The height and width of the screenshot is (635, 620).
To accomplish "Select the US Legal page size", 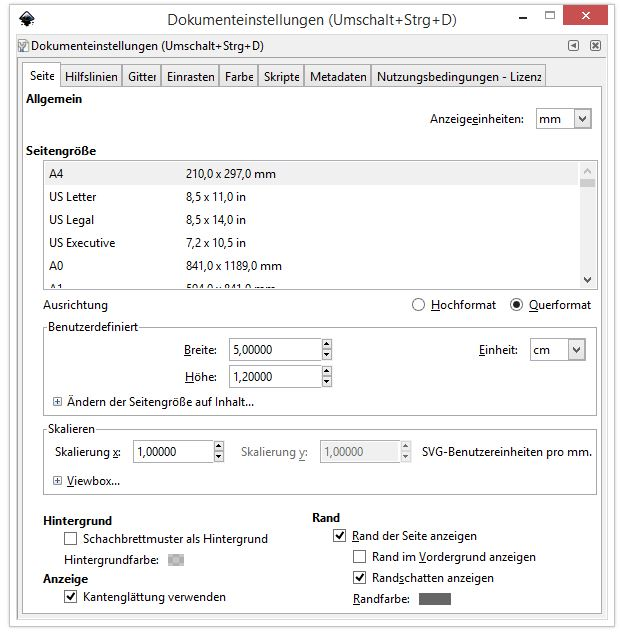I will pyautogui.click(x=311, y=220).
